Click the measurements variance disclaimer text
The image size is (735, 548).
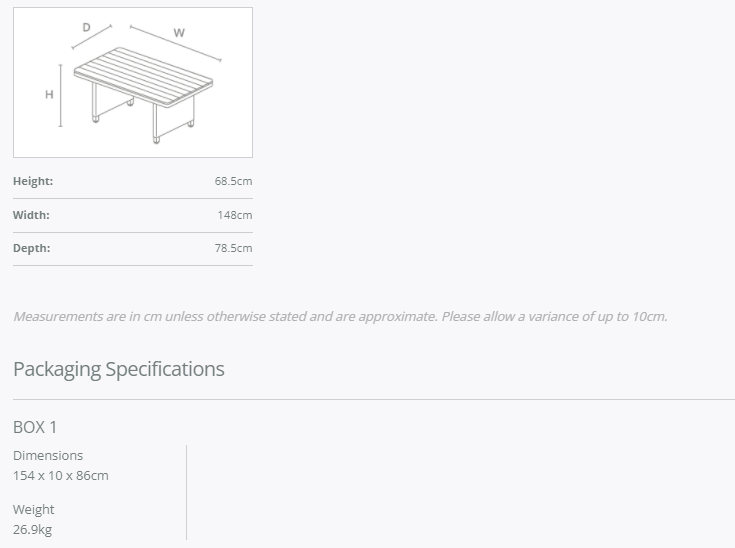(x=340, y=316)
